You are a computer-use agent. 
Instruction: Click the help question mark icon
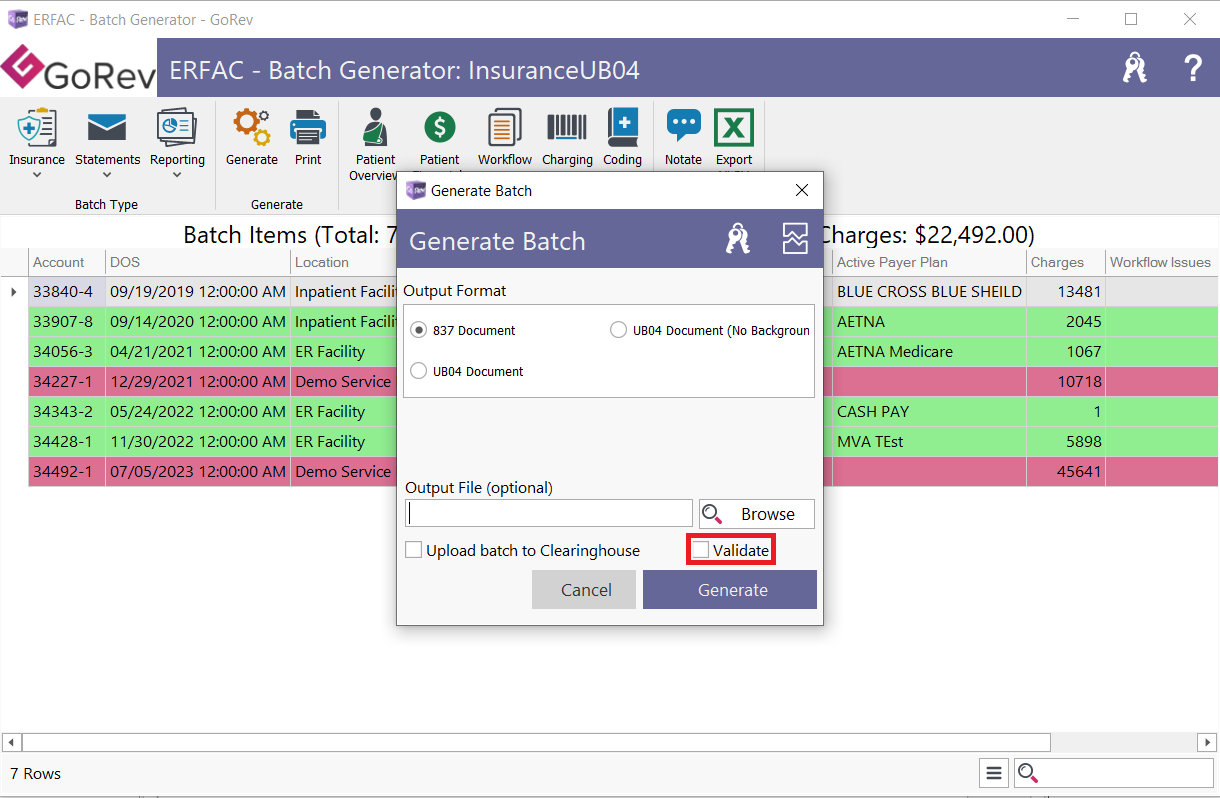(1193, 68)
